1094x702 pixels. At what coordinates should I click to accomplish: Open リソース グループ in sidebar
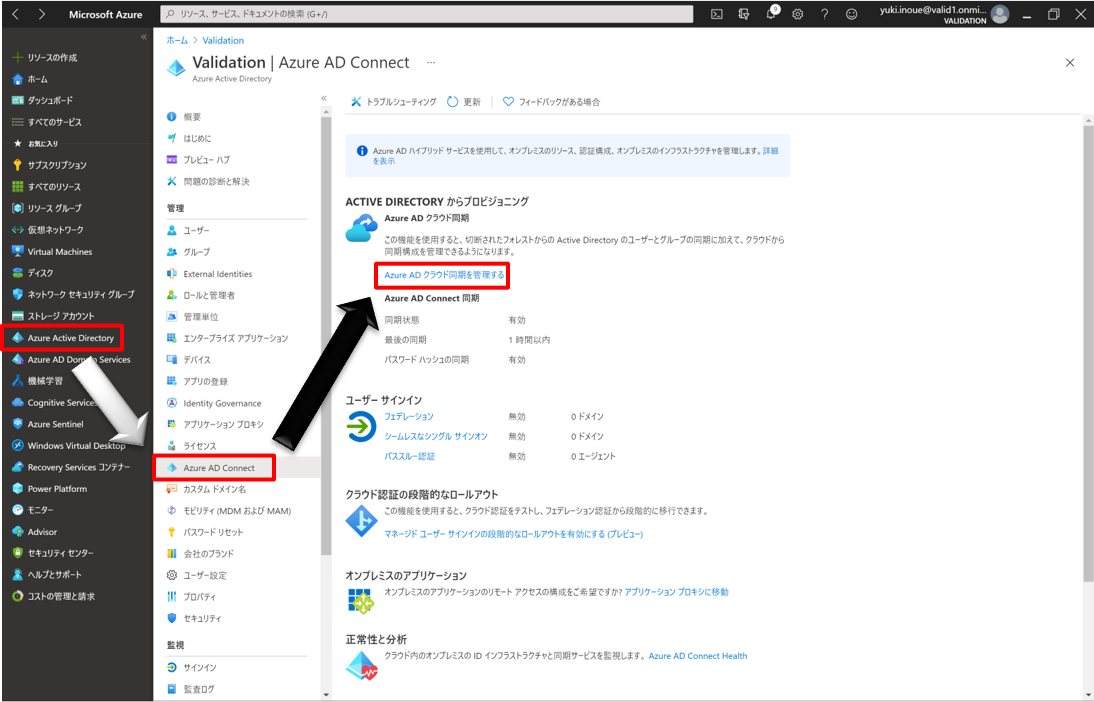(x=47, y=208)
